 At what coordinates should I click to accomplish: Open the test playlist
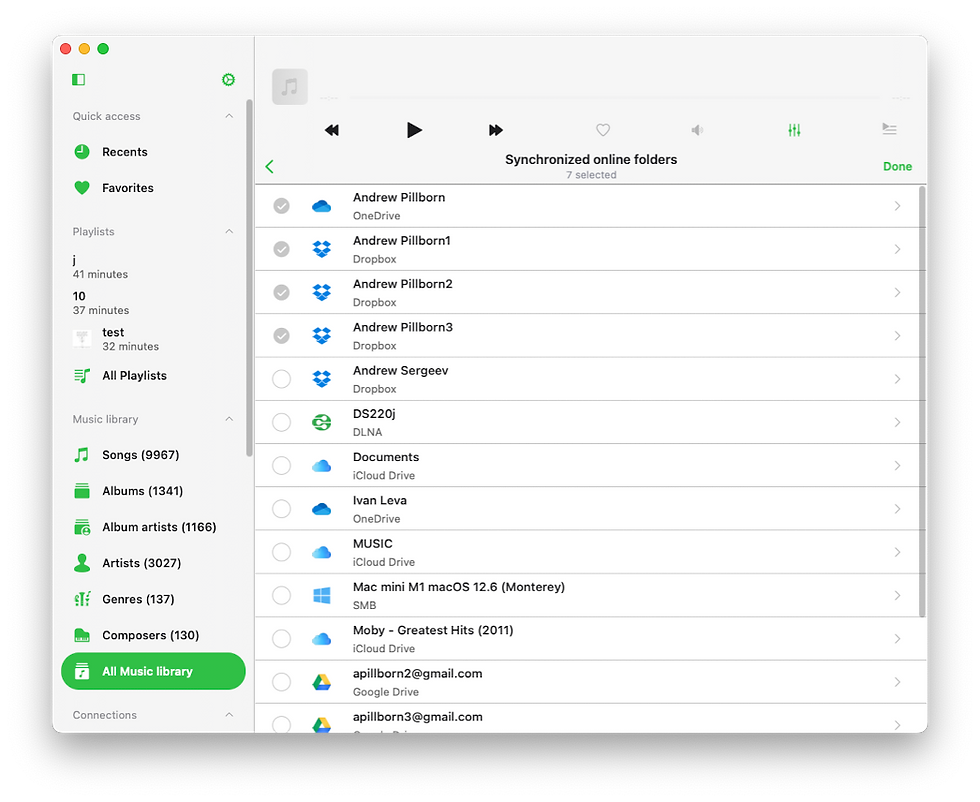click(x=152, y=339)
